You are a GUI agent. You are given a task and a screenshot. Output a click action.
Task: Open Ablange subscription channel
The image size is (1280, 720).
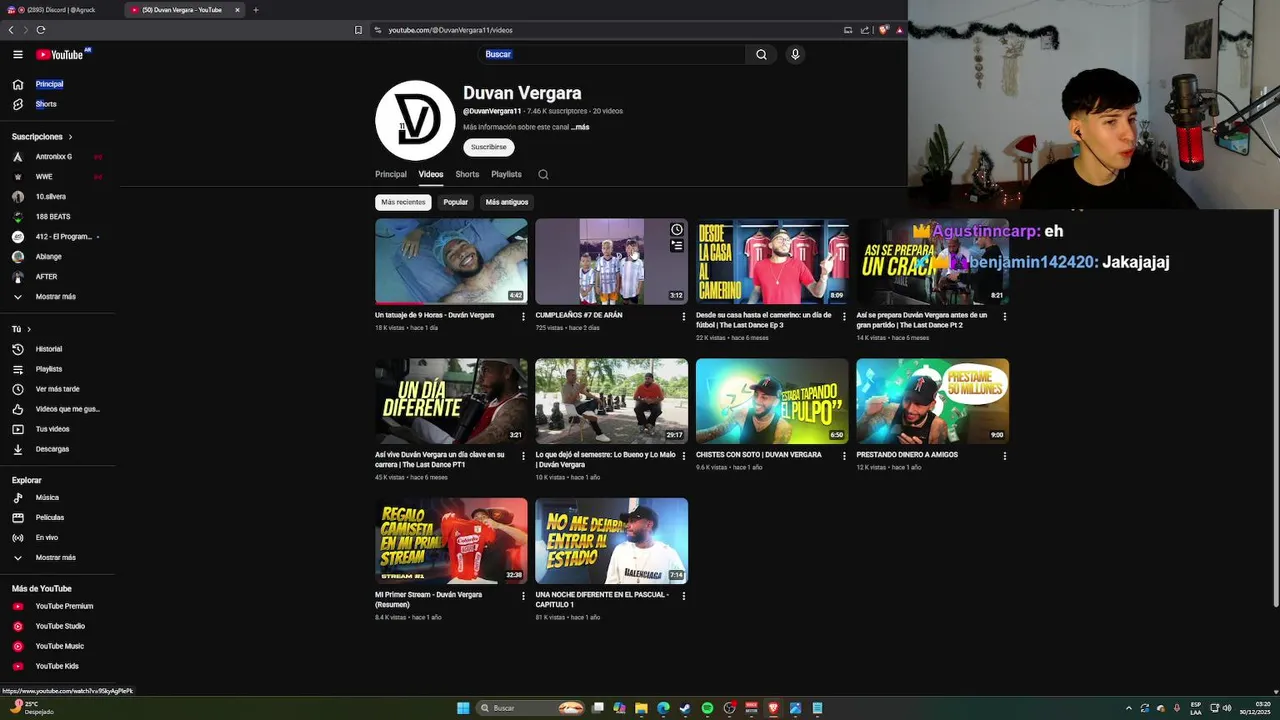[x=48, y=256]
